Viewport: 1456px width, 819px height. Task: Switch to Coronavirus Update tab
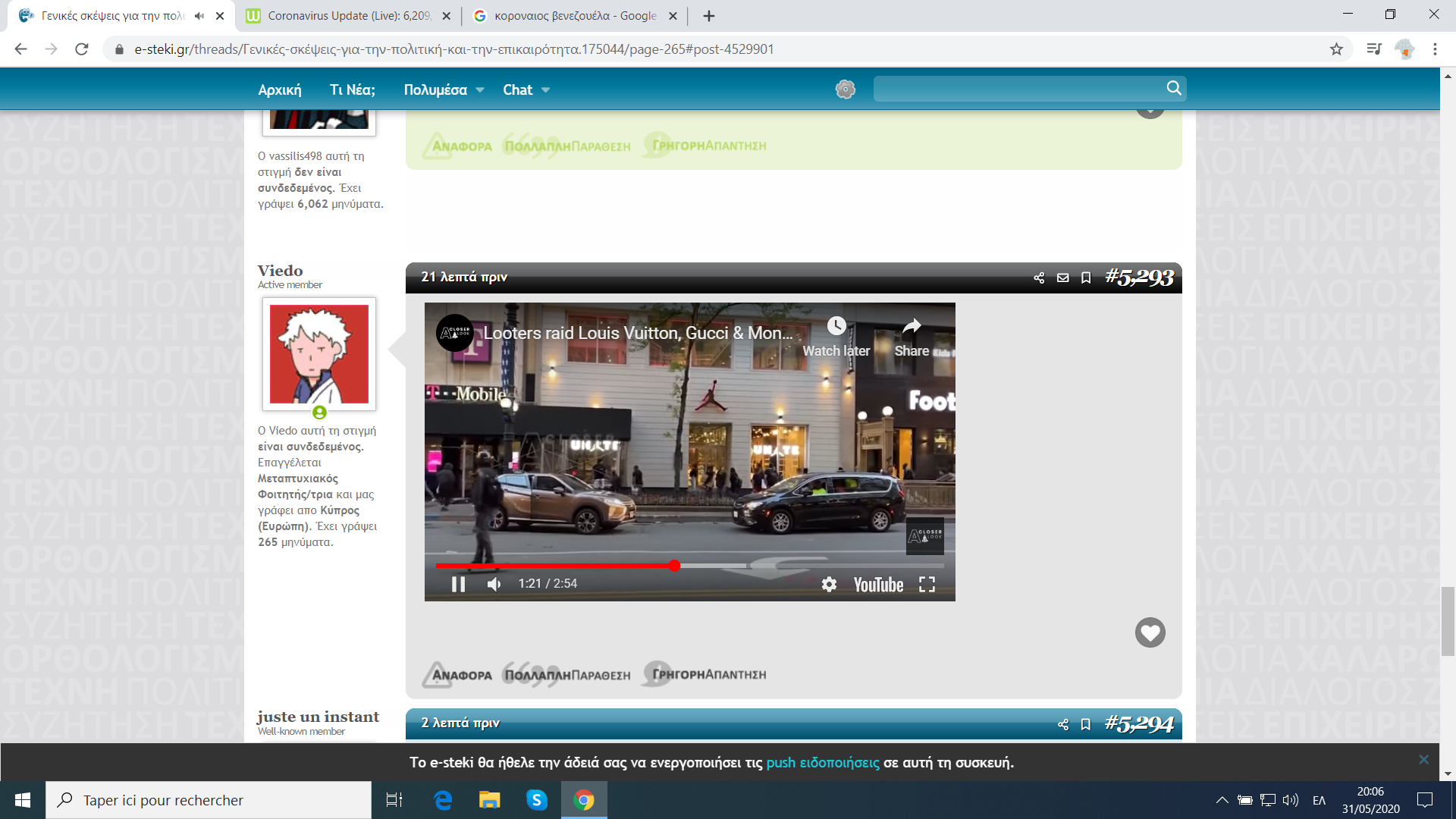(x=347, y=16)
